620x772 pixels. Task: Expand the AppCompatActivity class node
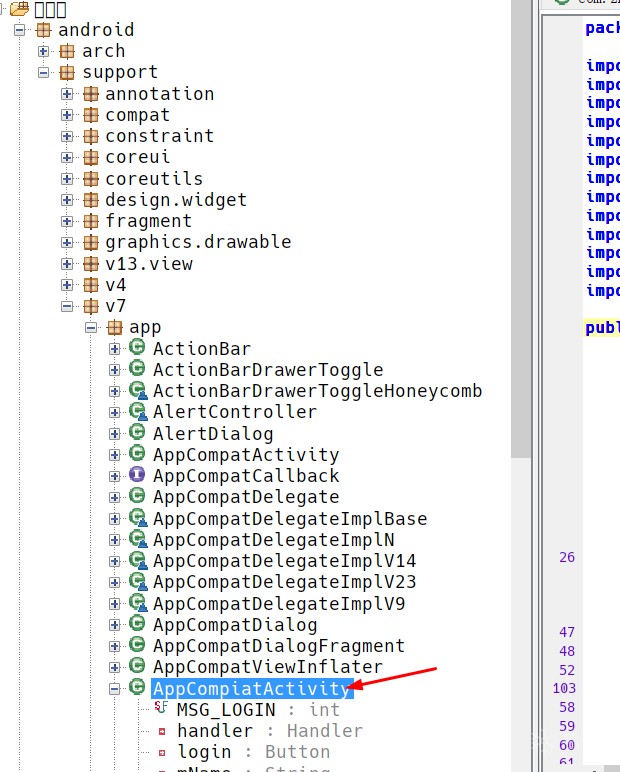[x=114, y=455]
